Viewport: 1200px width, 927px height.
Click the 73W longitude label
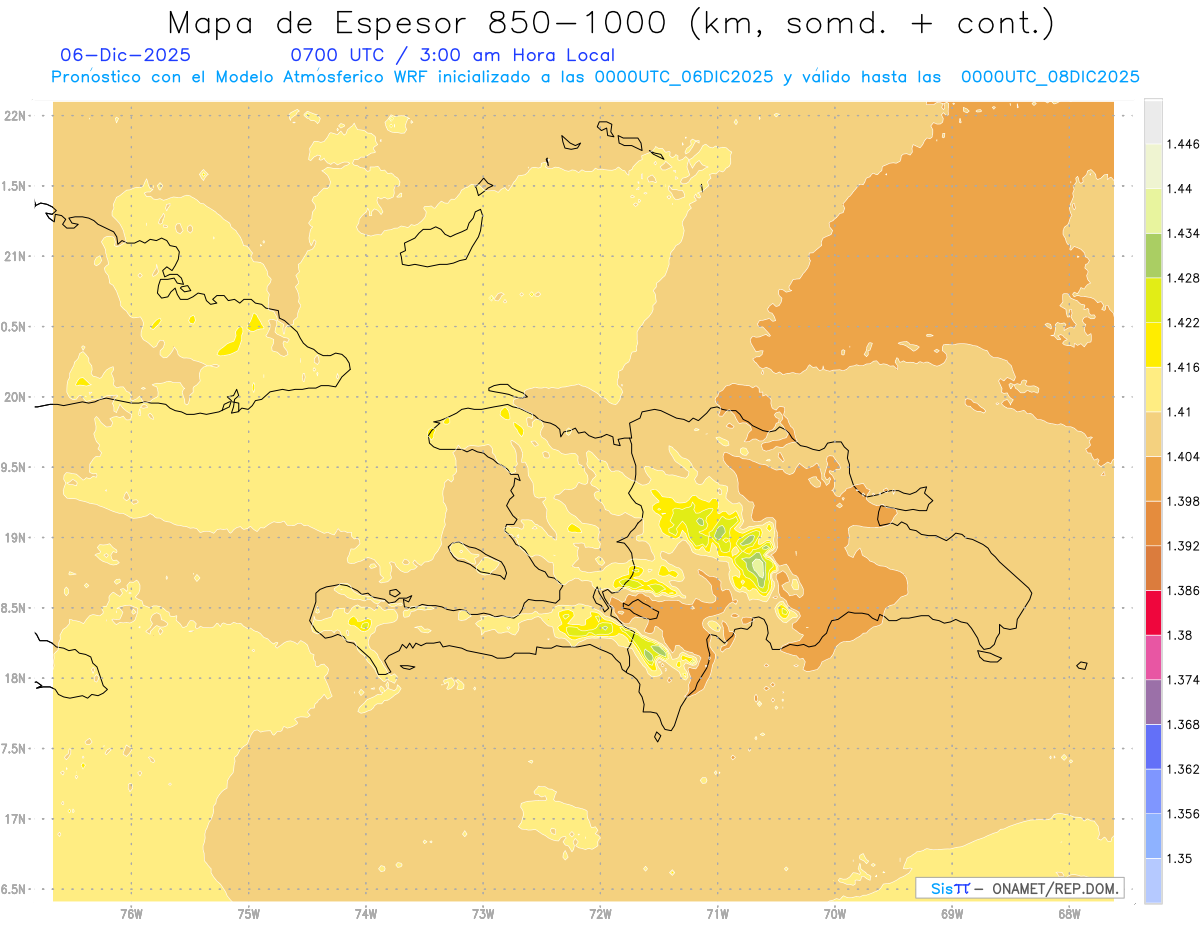coord(483,914)
